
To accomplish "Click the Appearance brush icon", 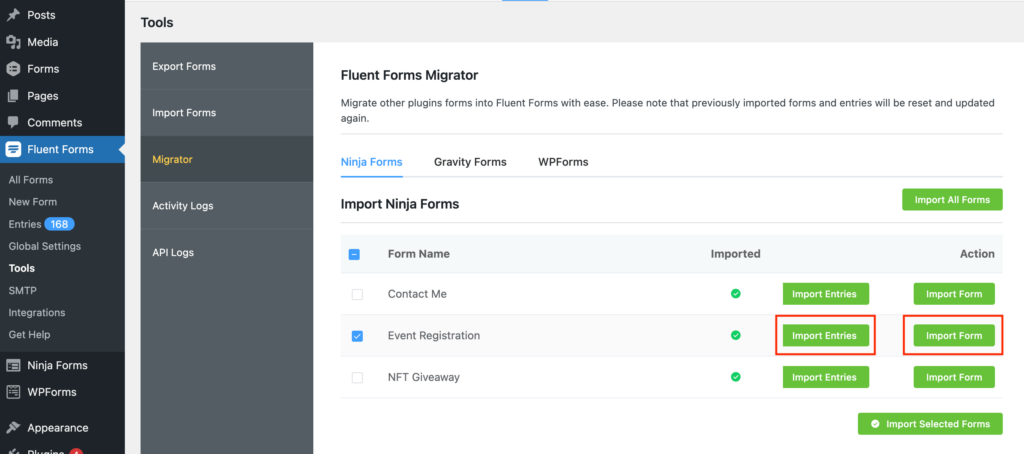I will (13, 428).
